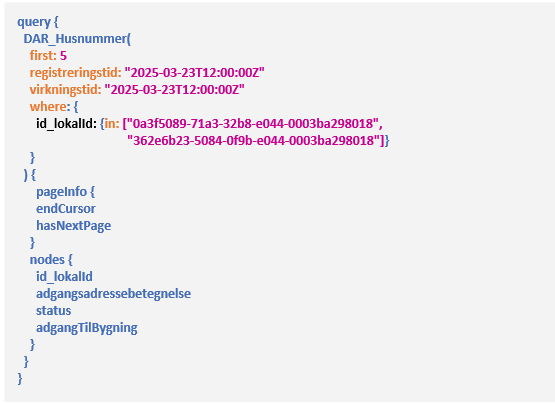Click the registreringstid timestamp value
Screen dimensions: 555x404
(x=194, y=73)
